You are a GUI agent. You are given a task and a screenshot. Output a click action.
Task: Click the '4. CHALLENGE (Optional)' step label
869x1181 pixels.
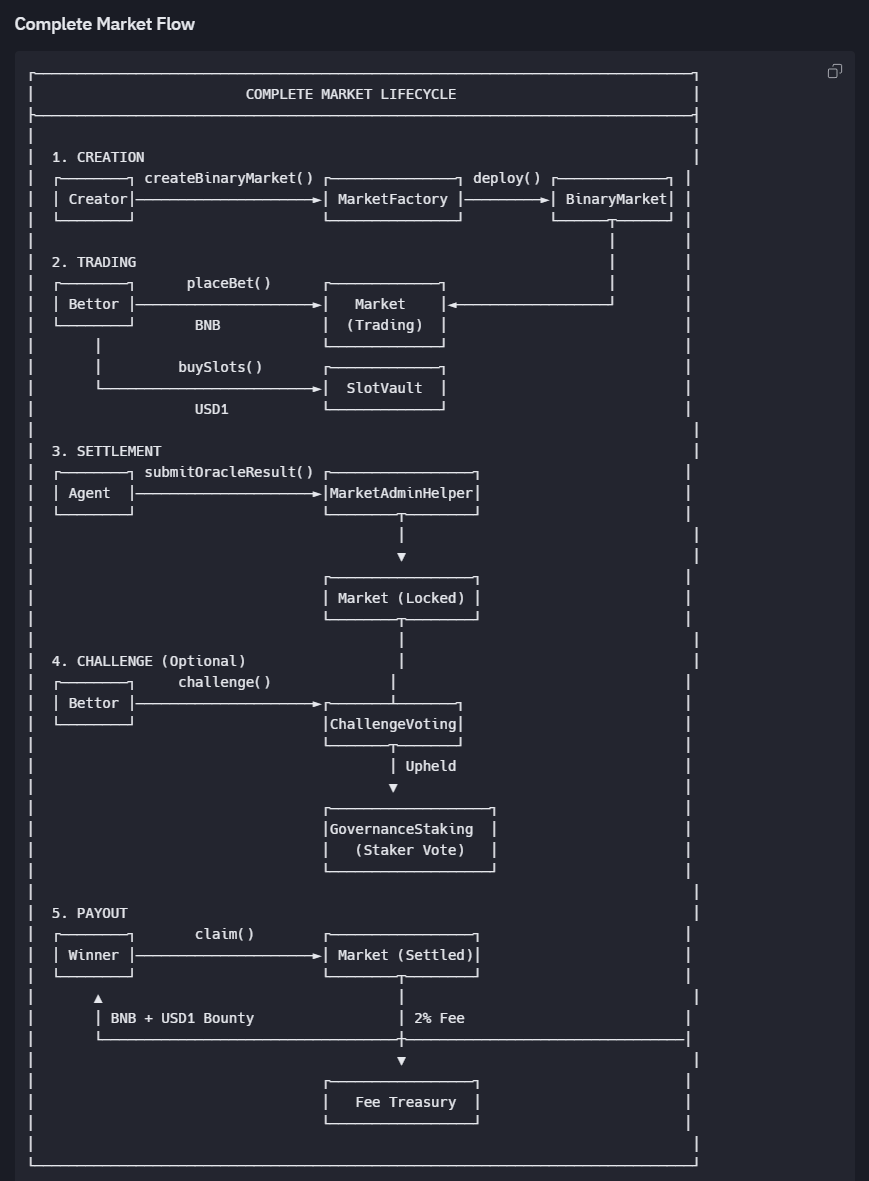click(x=148, y=661)
